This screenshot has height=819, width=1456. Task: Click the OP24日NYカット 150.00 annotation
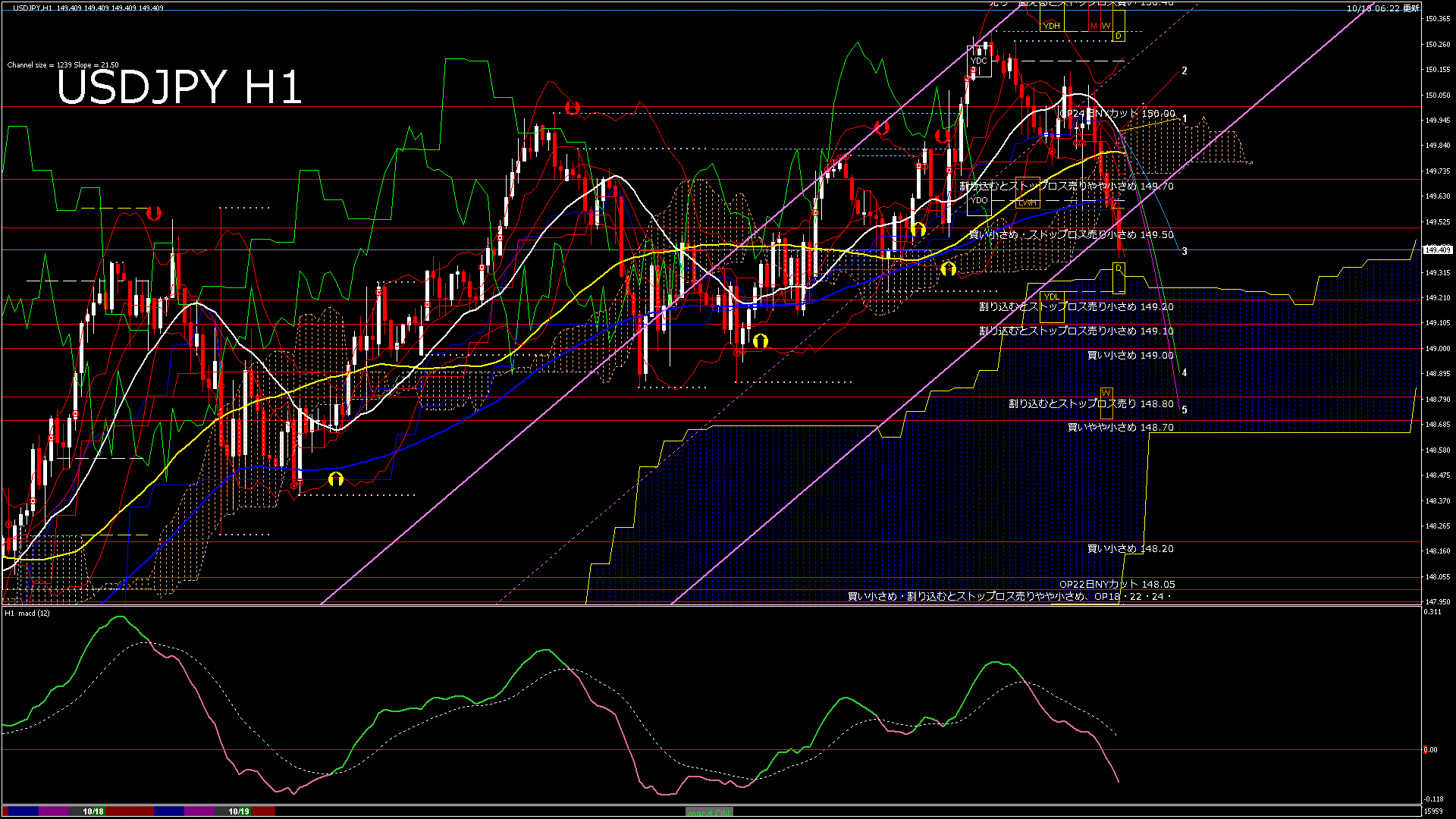pos(1117,114)
